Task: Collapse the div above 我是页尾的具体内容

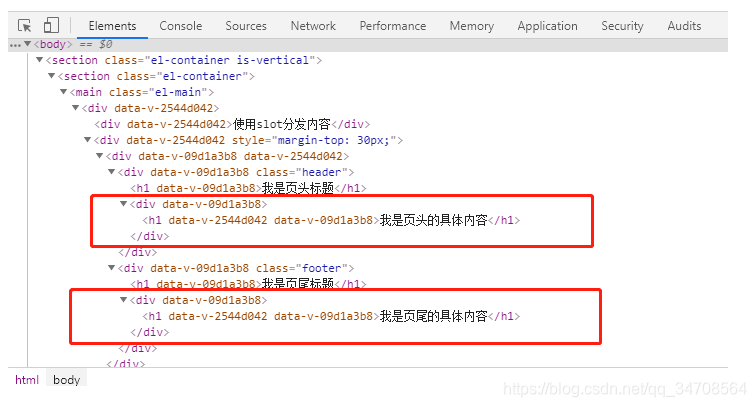Action: 123,299
